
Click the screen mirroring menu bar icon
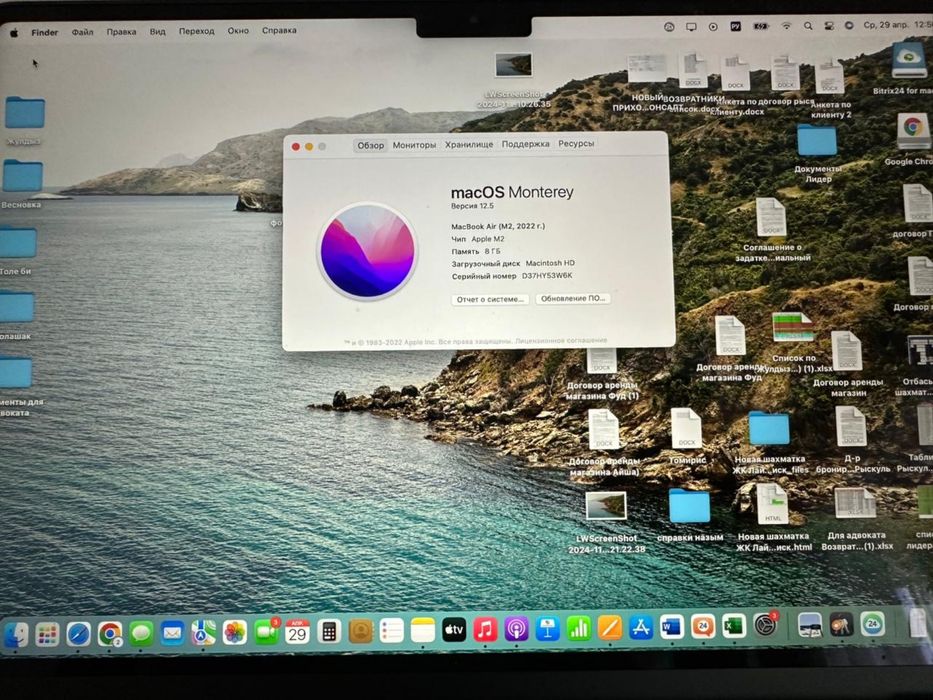coord(691,27)
